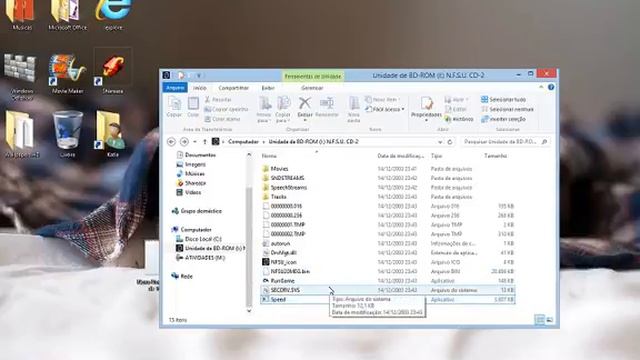The image size is (640, 360).
Task: Go forward with the forward arrow
Action: (184, 142)
